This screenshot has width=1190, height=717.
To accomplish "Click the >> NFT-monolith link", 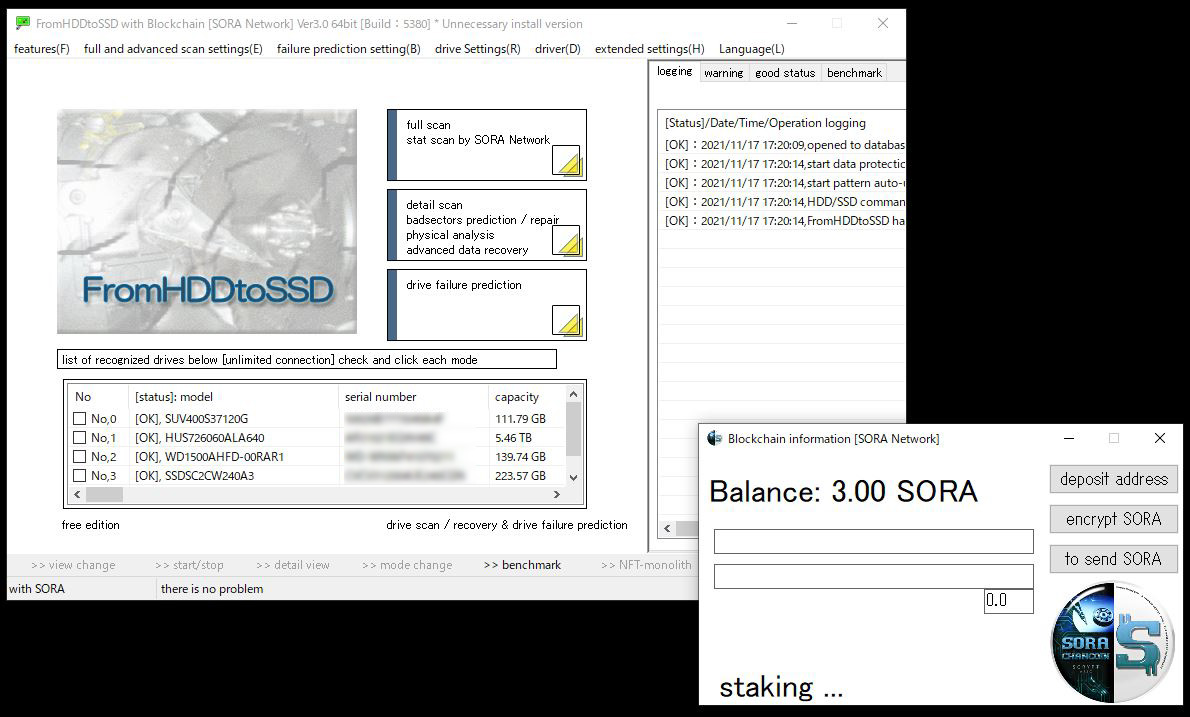I will [646, 564].
